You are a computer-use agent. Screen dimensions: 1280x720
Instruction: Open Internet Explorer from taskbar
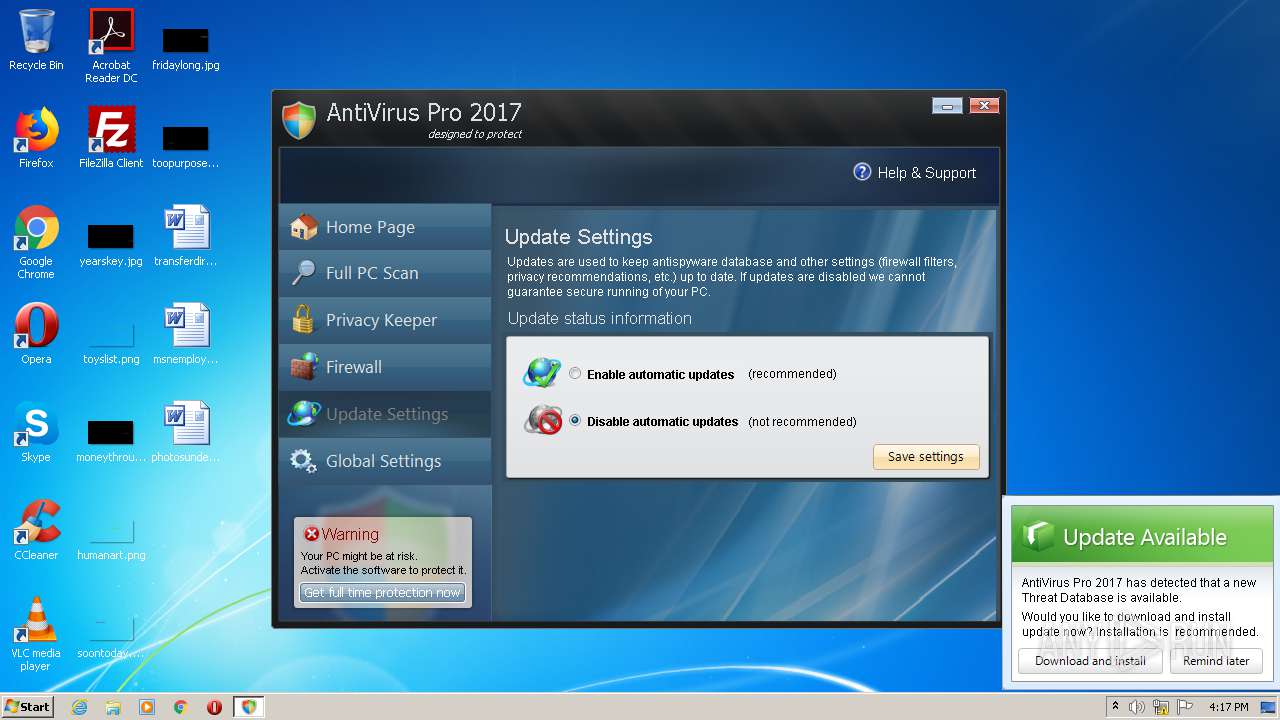tap(79, 707)
